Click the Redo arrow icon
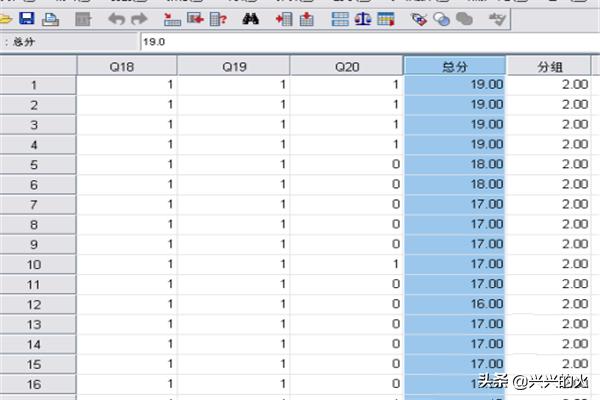The image size is (600, 400). coord(138,19)
